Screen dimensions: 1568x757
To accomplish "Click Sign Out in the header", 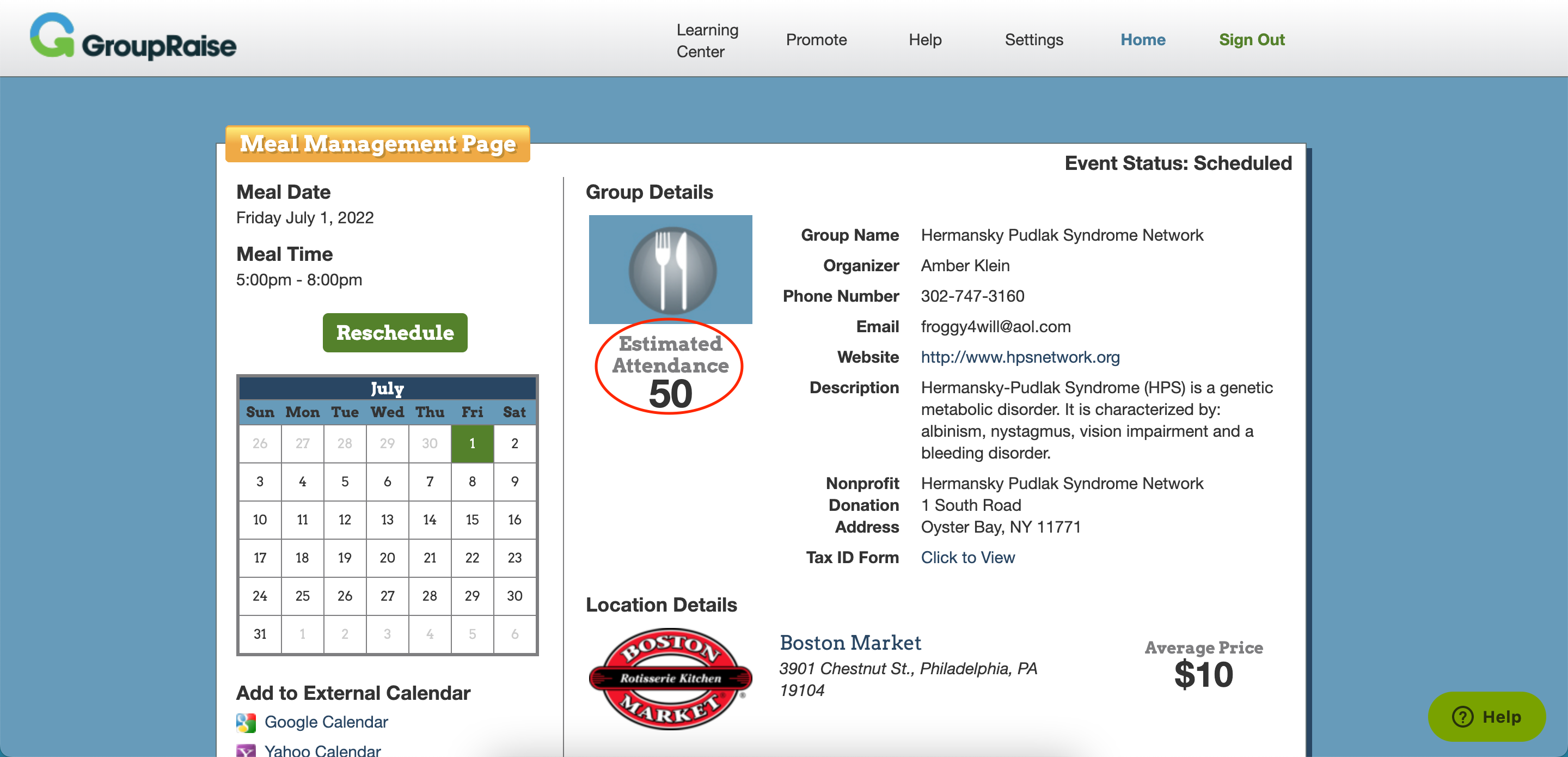I will [1251, 40].
